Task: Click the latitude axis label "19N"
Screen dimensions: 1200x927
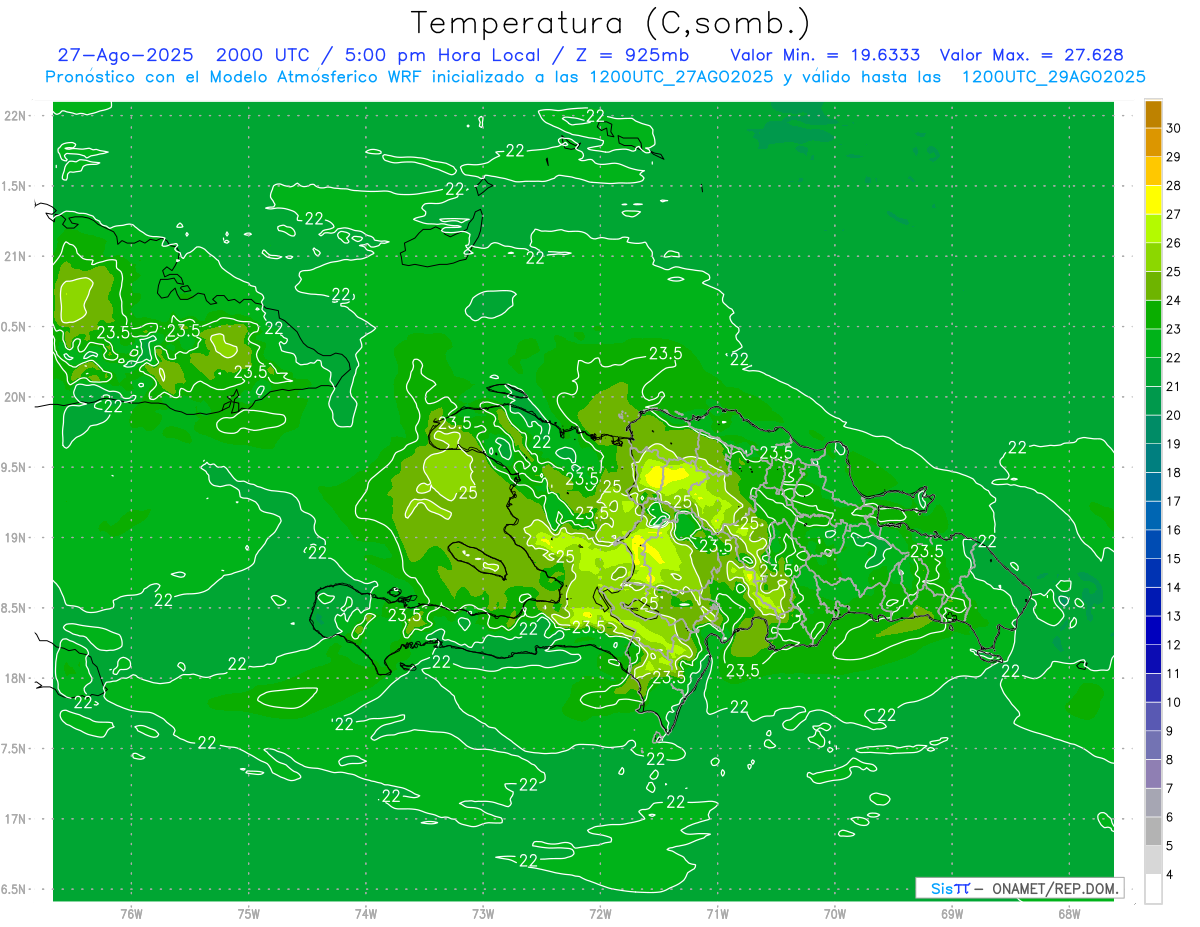Action: 17,538
